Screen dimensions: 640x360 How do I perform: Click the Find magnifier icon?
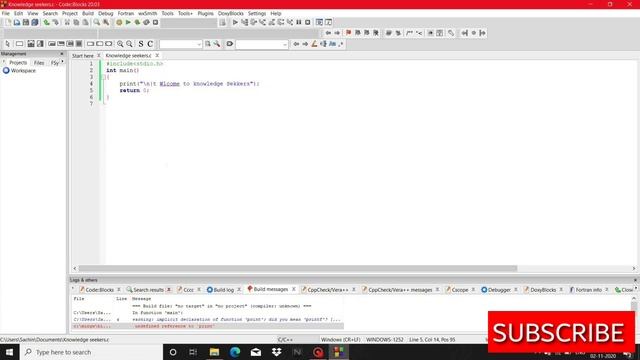coord(97,22)
